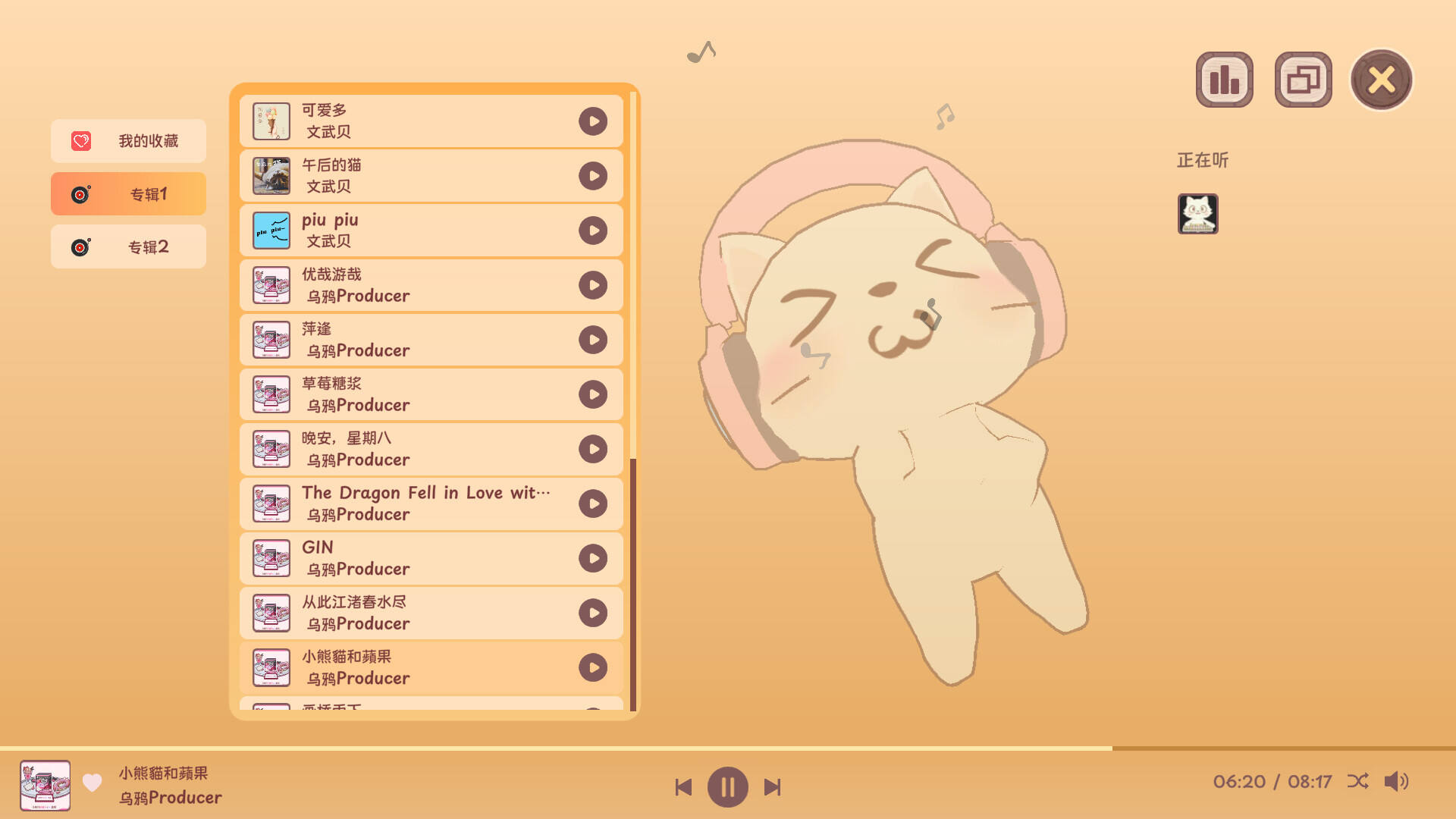Switch to 专辑2 album
This screenshot has height=819, width=1456.
128,247
